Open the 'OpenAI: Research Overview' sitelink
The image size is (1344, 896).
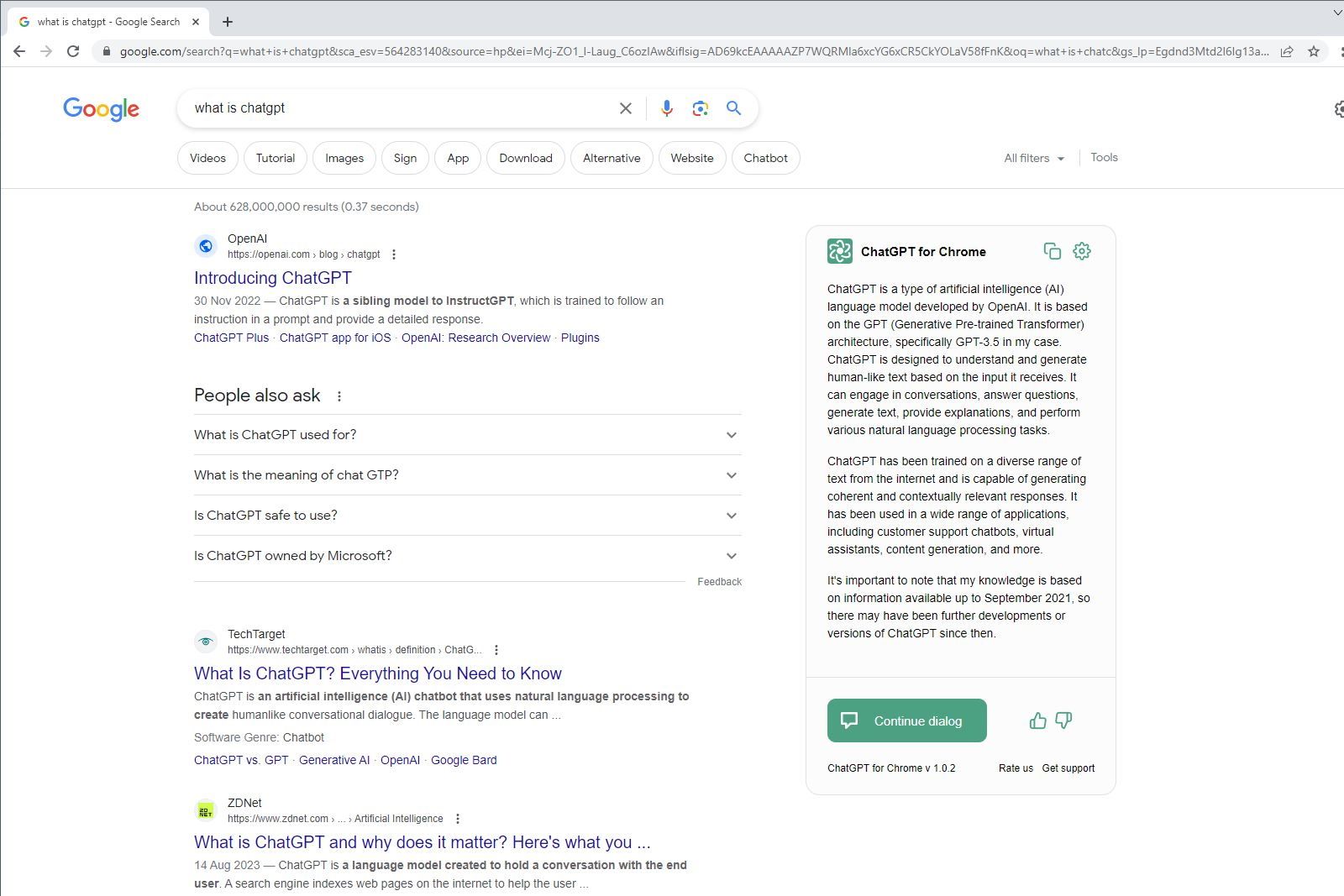475,338
